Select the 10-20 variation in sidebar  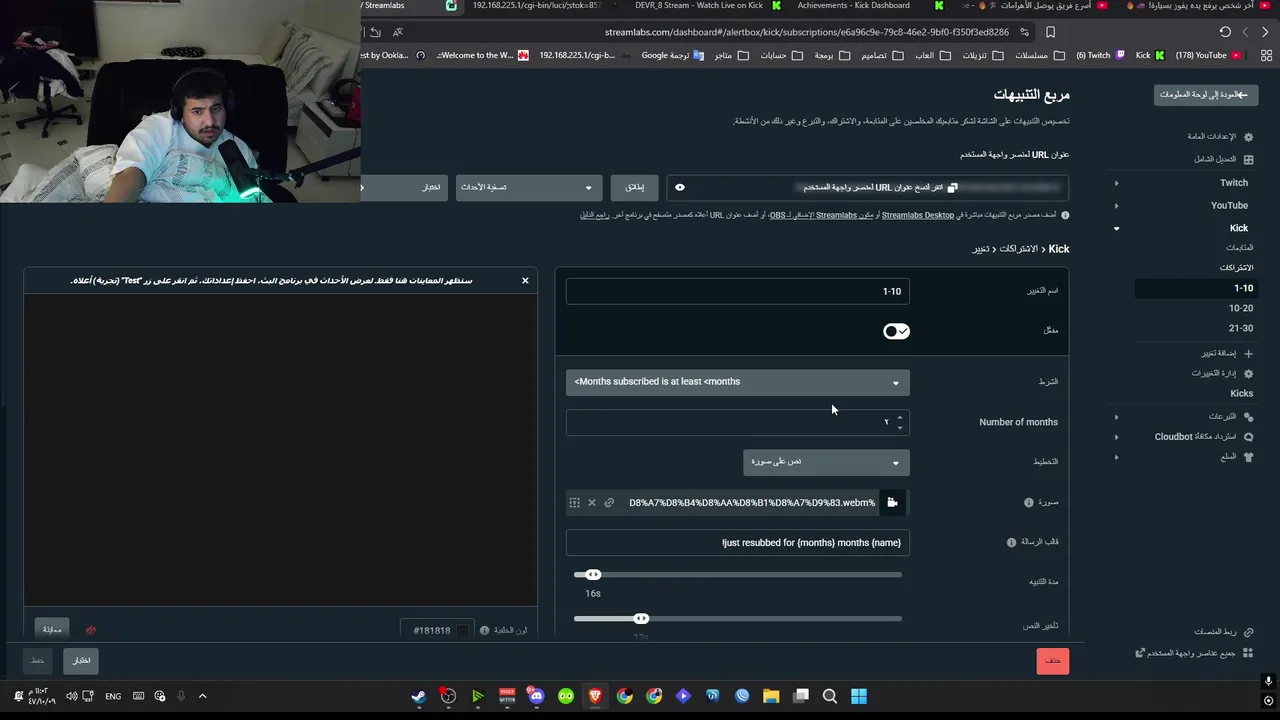[x=1241, y=308]
